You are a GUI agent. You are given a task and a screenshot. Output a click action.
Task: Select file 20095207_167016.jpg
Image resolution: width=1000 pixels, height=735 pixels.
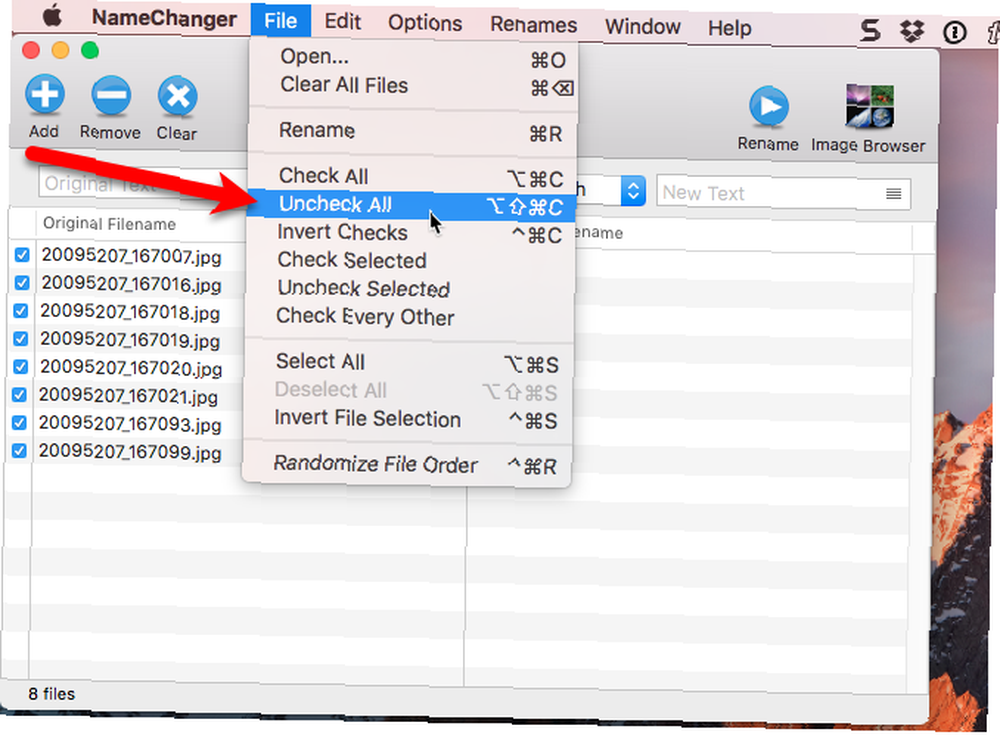pos(131,284)
